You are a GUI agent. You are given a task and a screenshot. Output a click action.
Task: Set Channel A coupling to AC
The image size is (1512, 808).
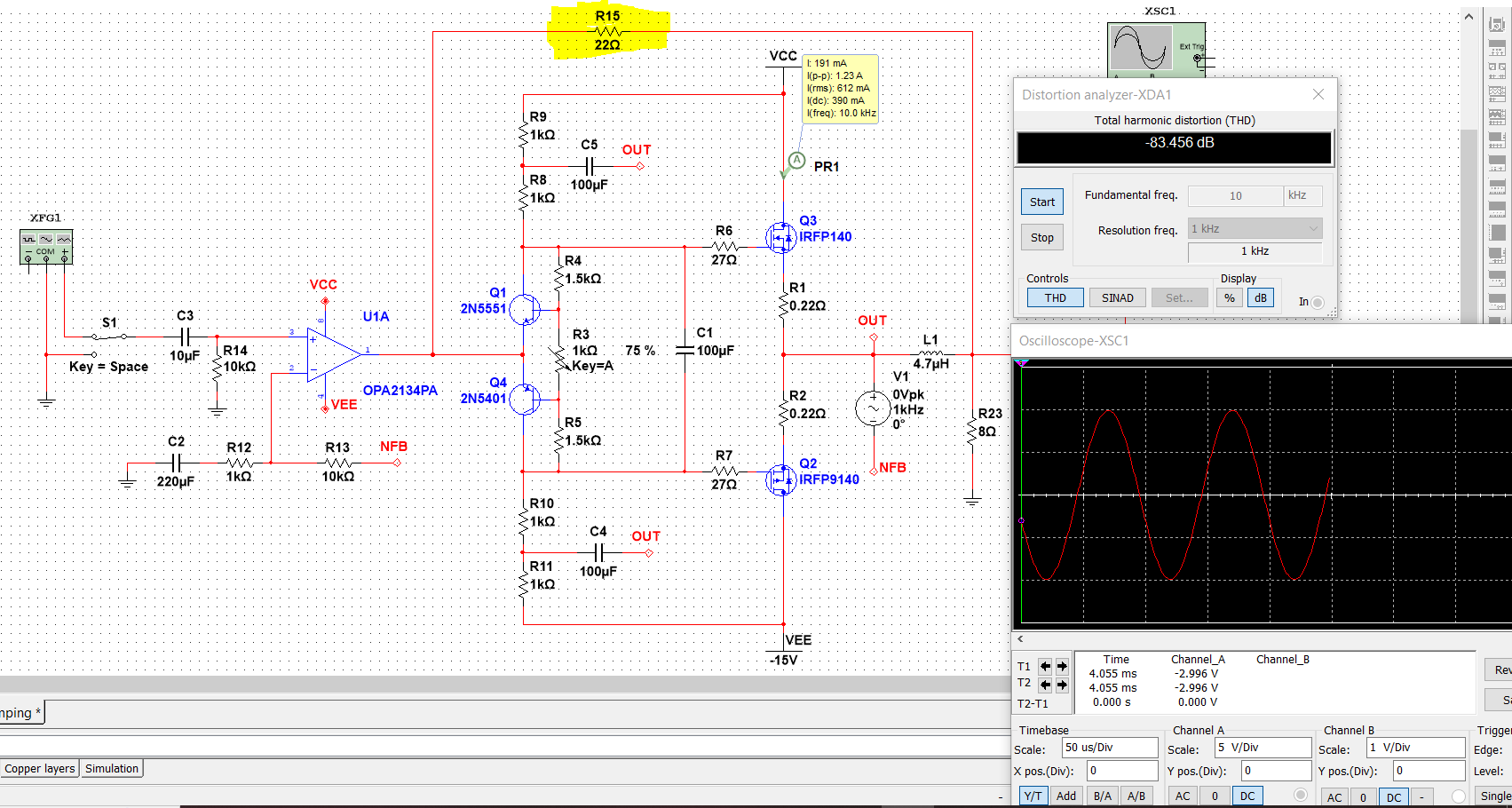coord(1183,796)
